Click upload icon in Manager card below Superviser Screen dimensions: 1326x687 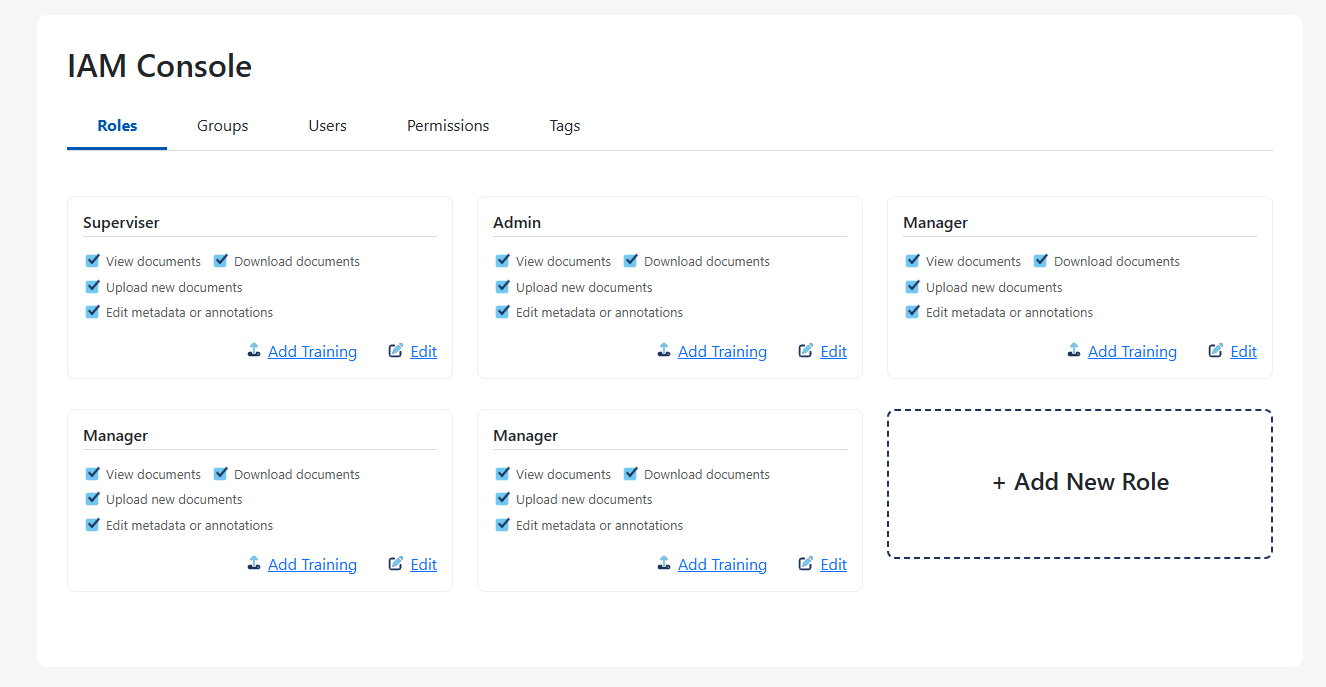[254, 564]
